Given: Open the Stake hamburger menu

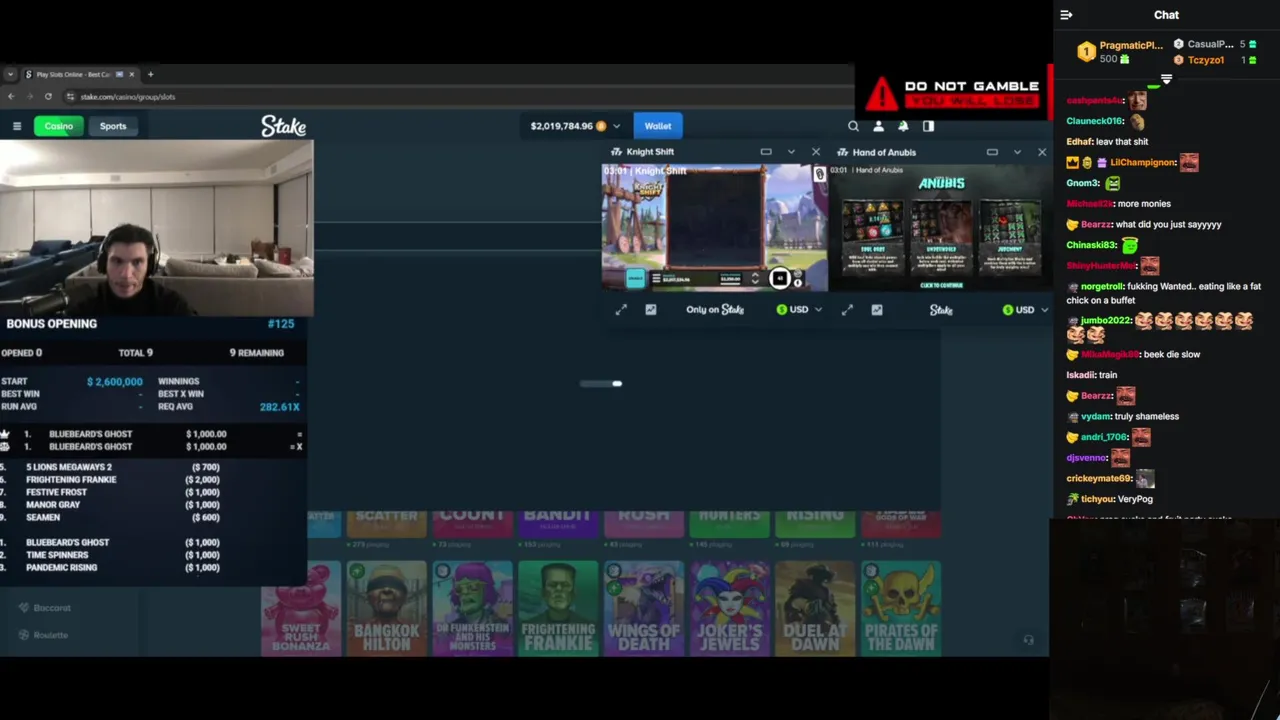Looking at the screenshot, I should (x=17, y=126).
